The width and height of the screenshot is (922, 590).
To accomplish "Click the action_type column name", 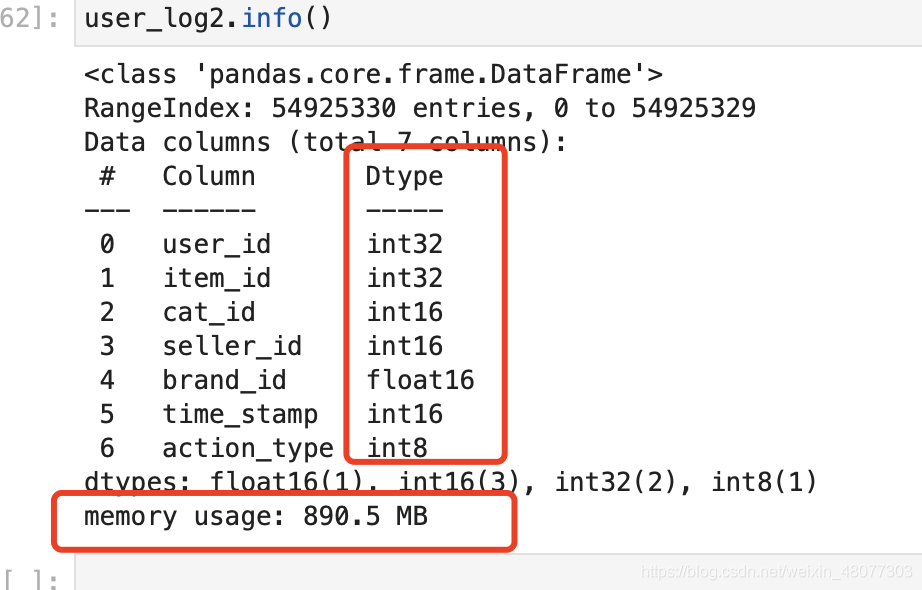I will pos(247,449).
